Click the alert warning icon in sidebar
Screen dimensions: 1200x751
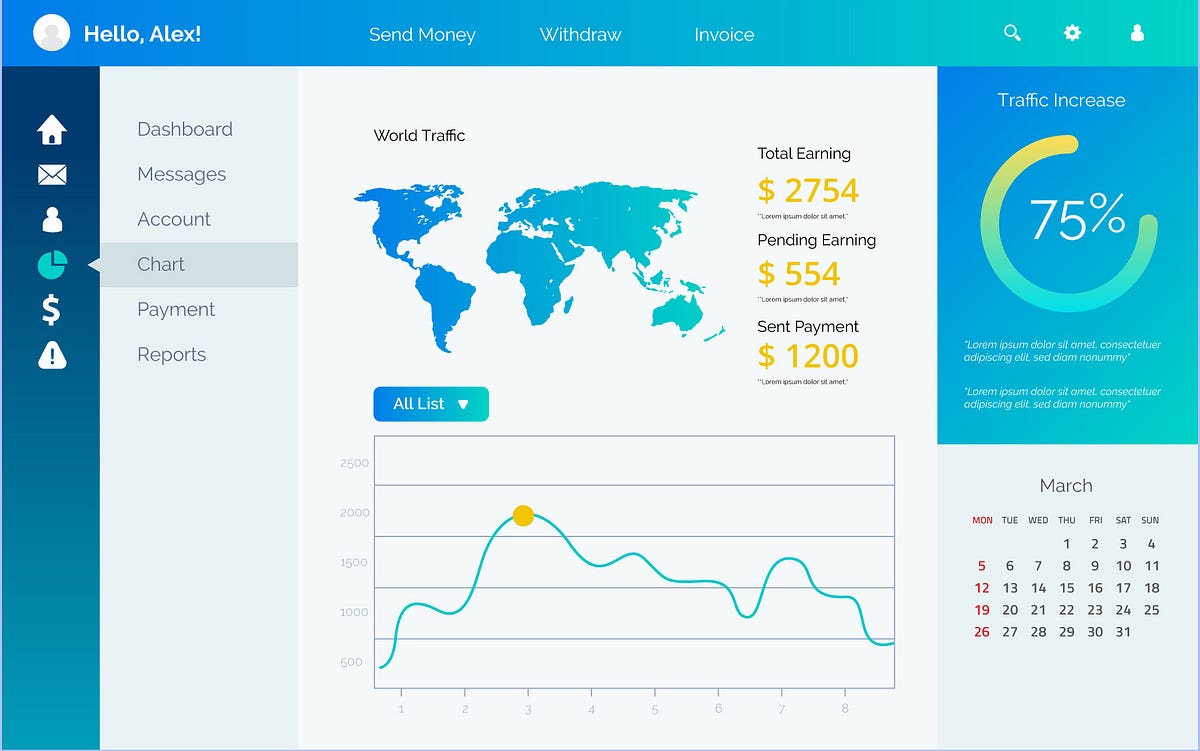(x=51, y=354)
